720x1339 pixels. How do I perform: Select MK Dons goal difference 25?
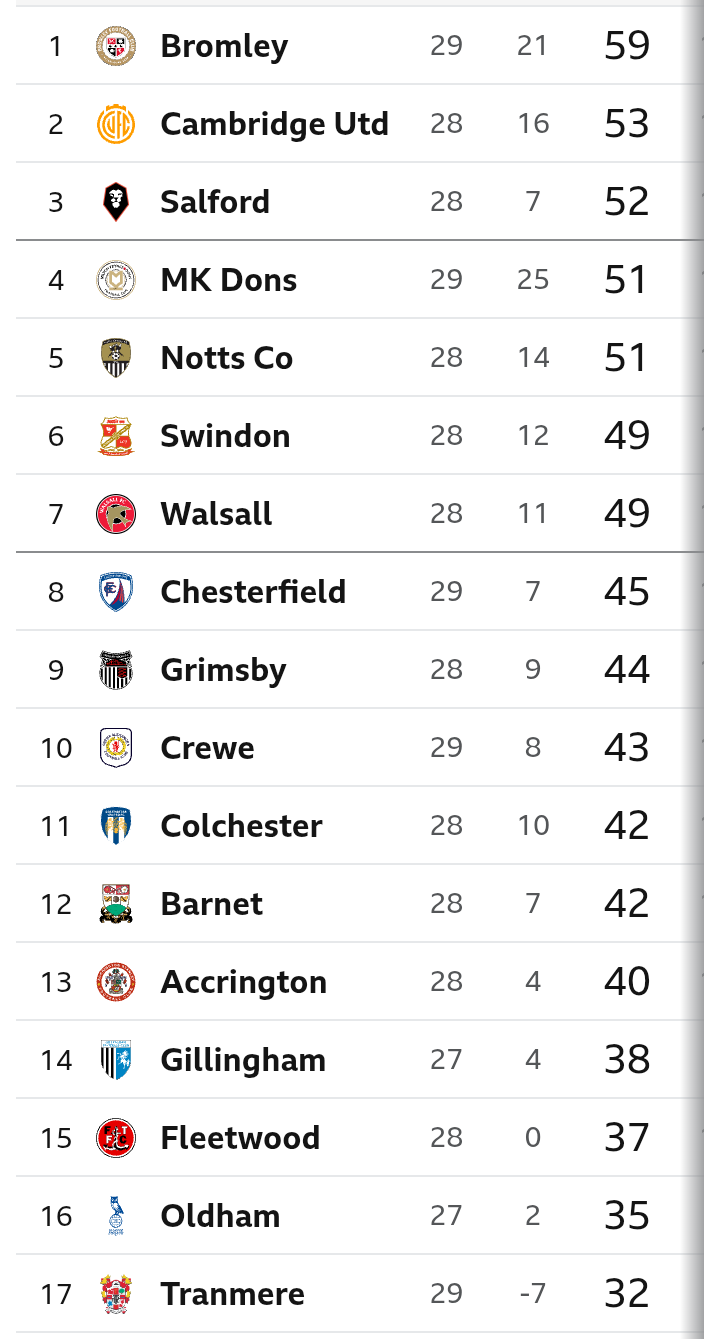pos(533,280)
